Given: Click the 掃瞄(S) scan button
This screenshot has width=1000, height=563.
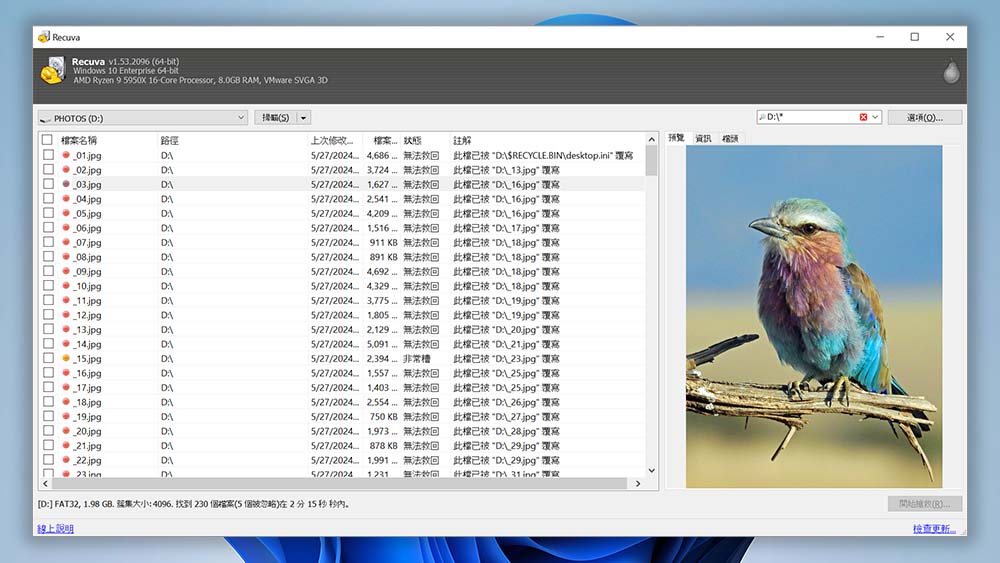Looking at the screenshot, I should pos(276,118).
